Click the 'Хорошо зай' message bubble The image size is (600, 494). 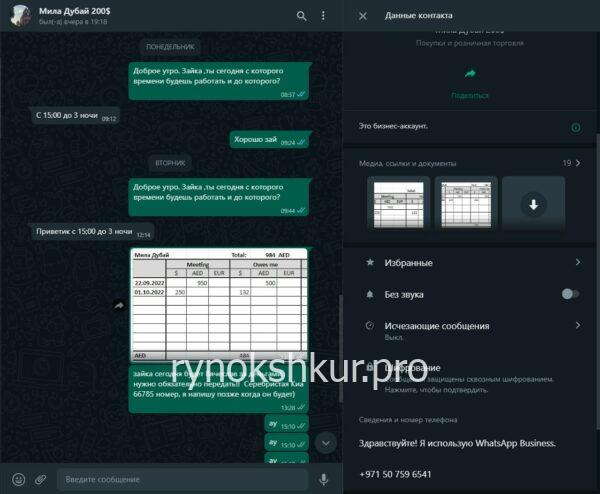pos(269,140)
